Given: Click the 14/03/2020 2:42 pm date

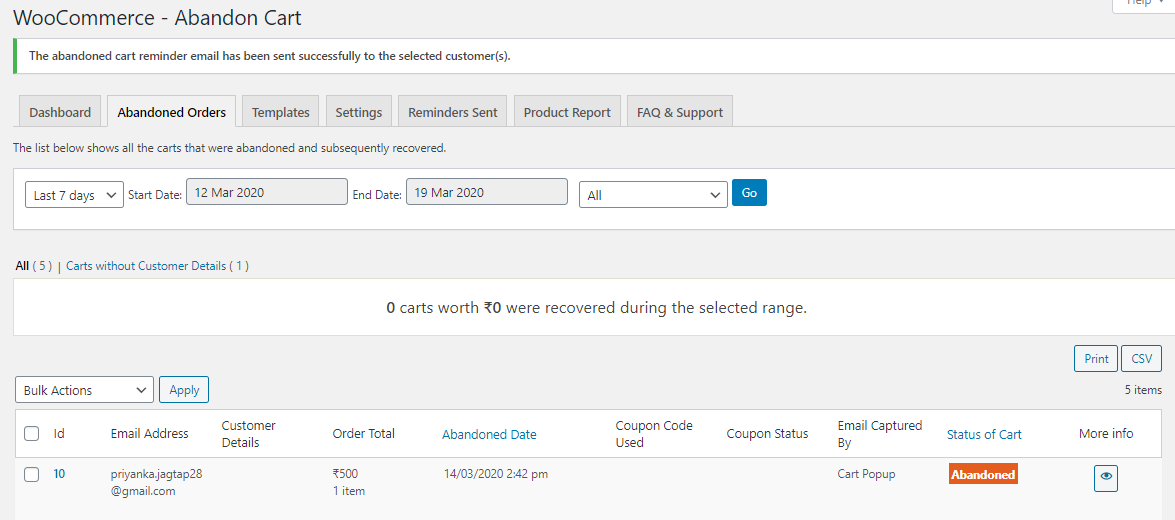Looking at the screenshot, I should (495, 474).
